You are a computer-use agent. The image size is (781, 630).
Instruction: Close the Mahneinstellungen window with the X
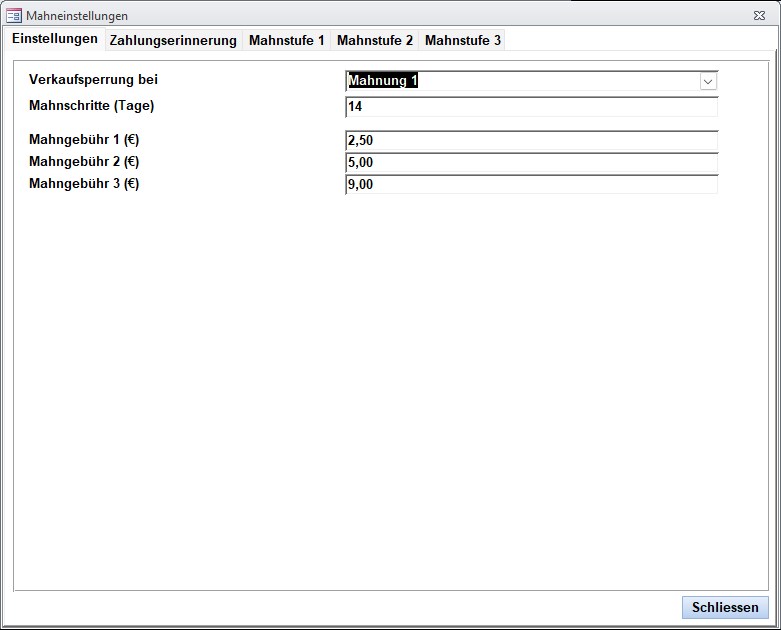760,16
